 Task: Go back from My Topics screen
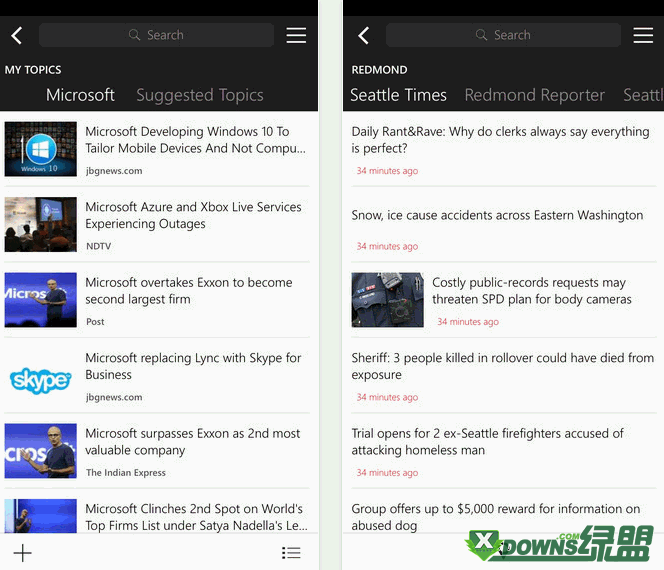(17, 36)
